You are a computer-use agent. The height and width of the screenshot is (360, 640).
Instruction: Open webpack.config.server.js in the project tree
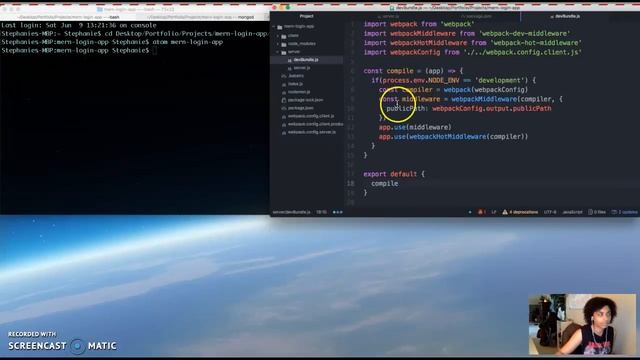coord(312,132)
